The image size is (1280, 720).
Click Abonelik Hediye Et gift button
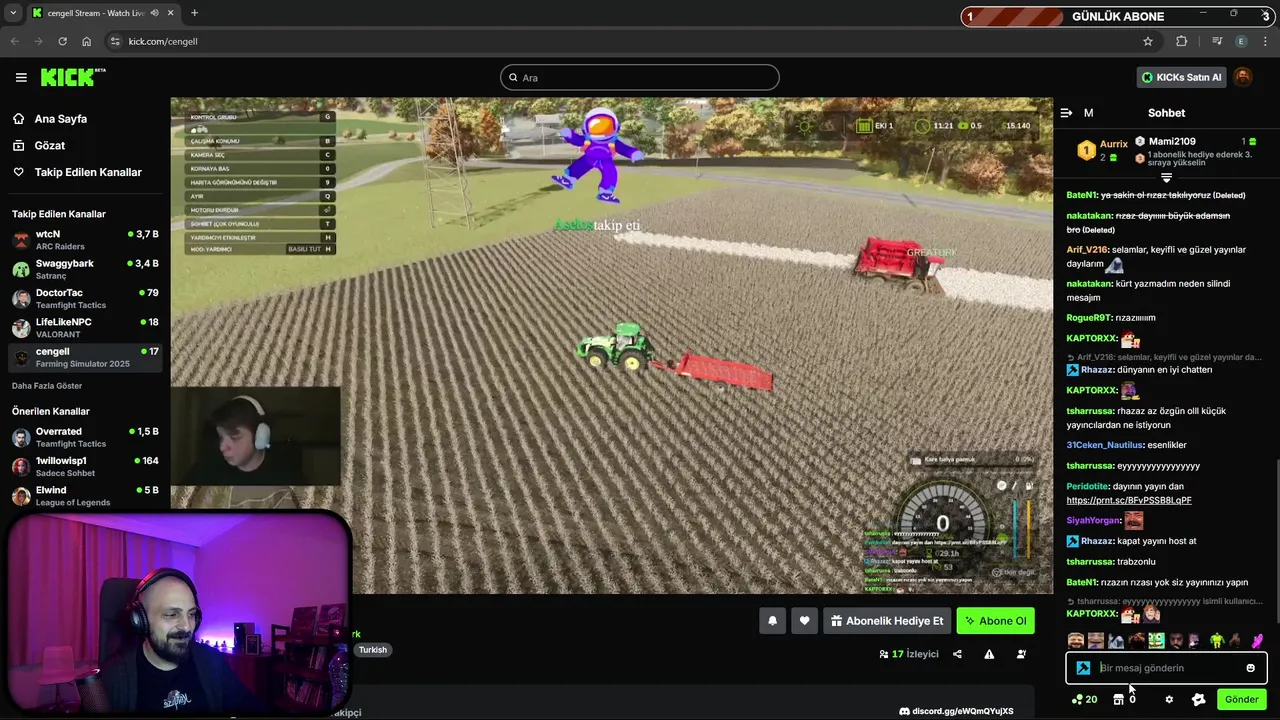(x=887, y=621)
